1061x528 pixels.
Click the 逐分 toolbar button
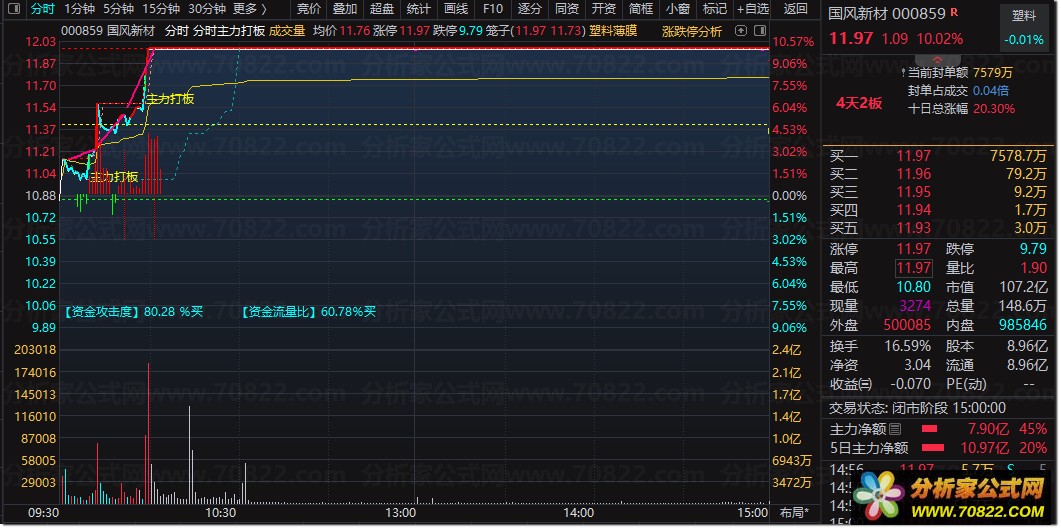530,9
